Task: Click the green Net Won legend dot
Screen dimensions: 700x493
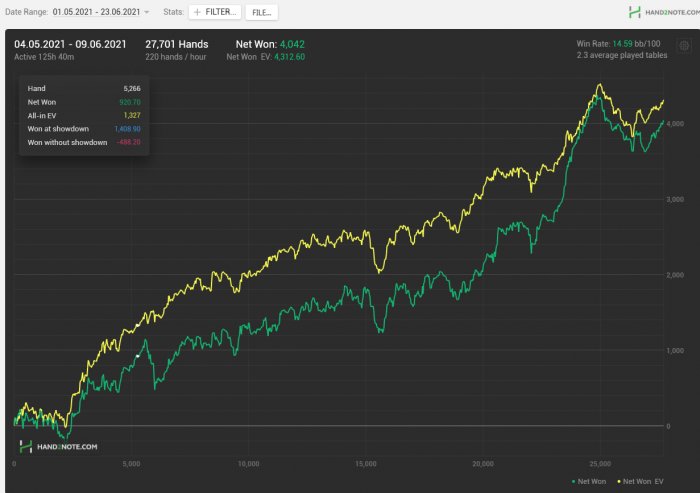Action: click(x=574, y=482)
